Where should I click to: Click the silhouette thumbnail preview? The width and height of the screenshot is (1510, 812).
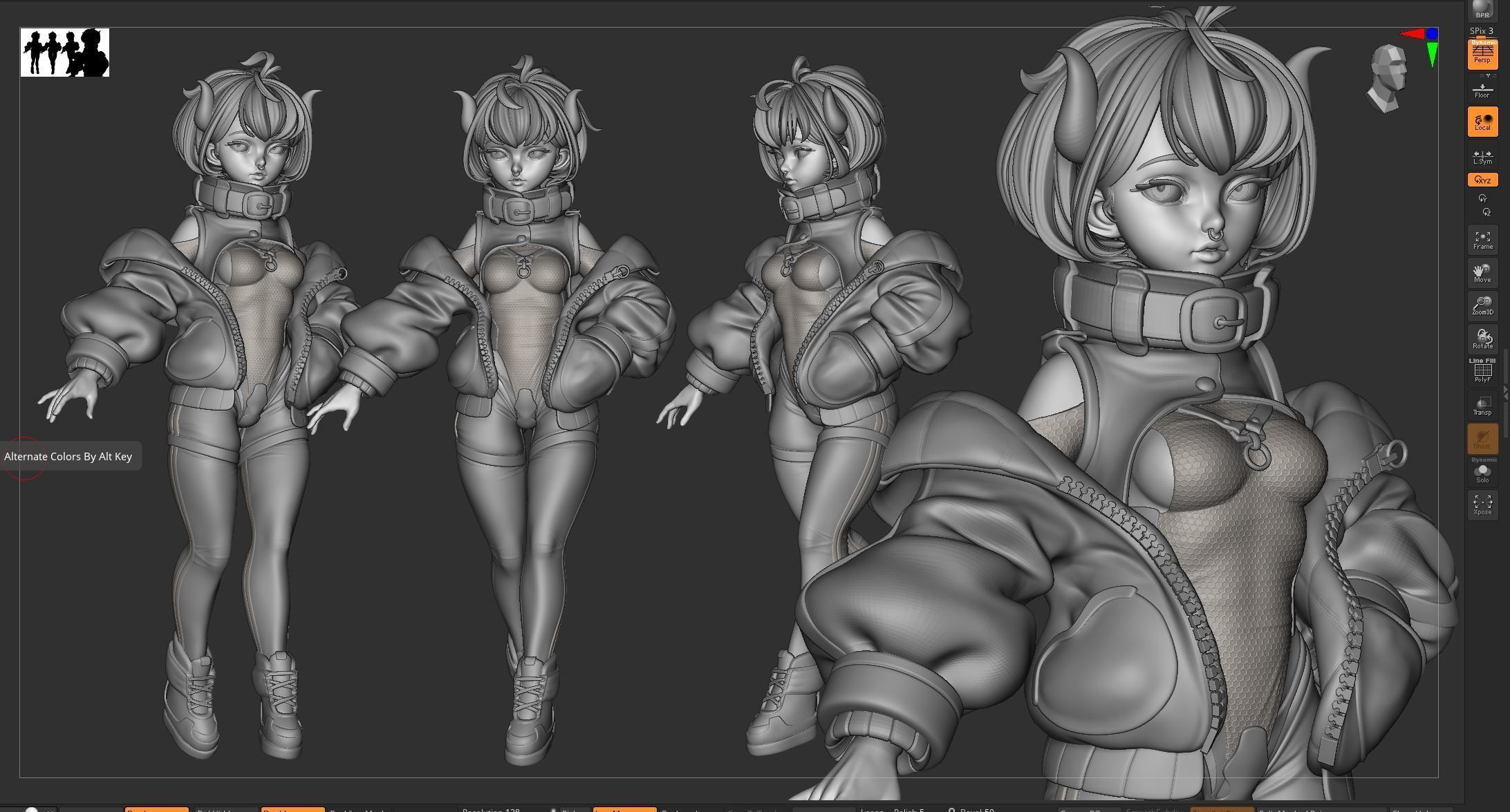click(65, 53)
